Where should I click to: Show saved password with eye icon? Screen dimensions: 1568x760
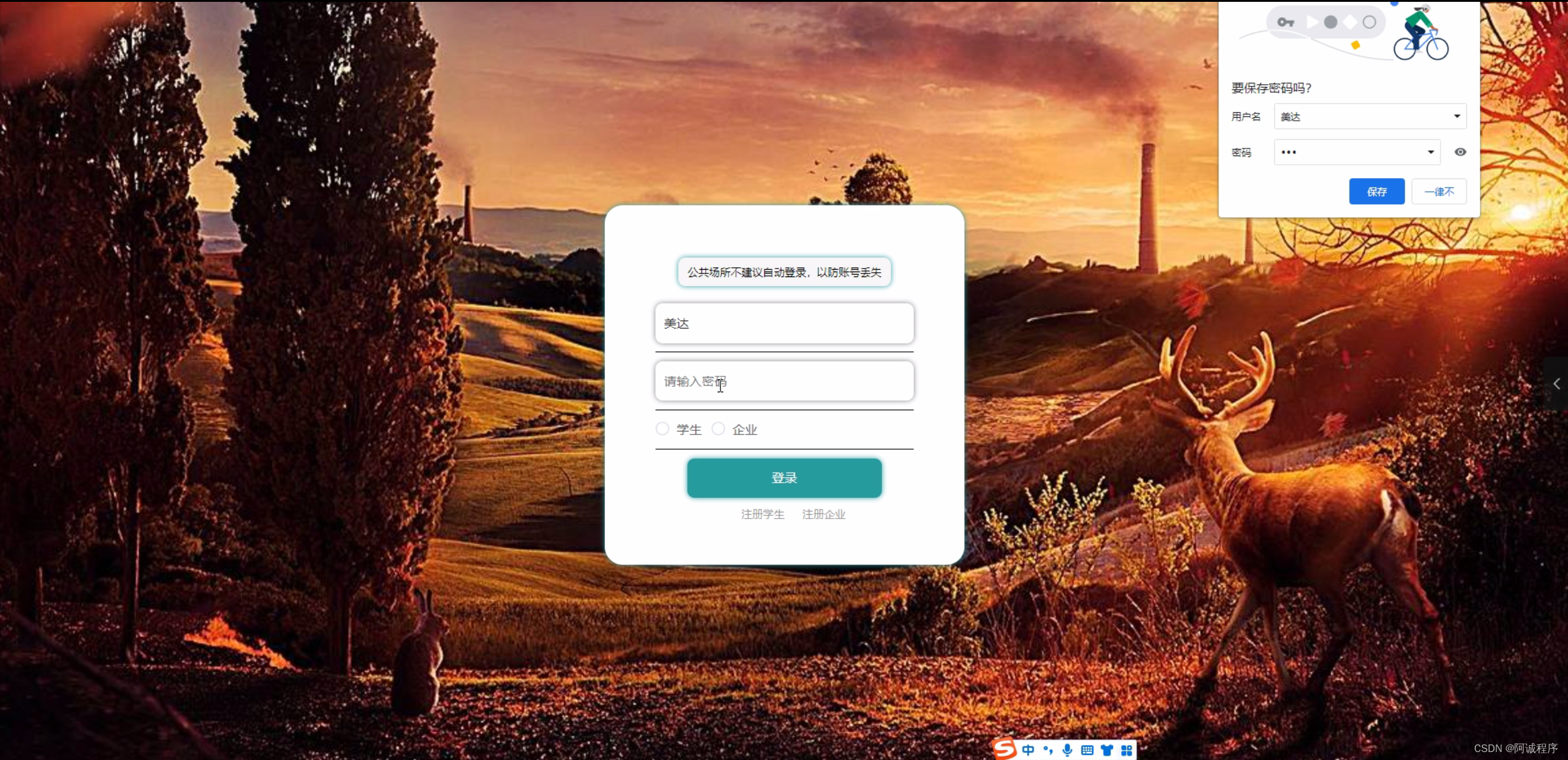tap(1460, 152)
